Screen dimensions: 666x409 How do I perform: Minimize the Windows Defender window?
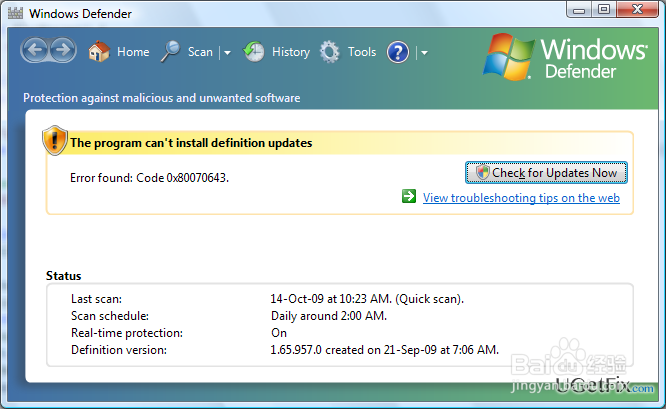[579, 10]
